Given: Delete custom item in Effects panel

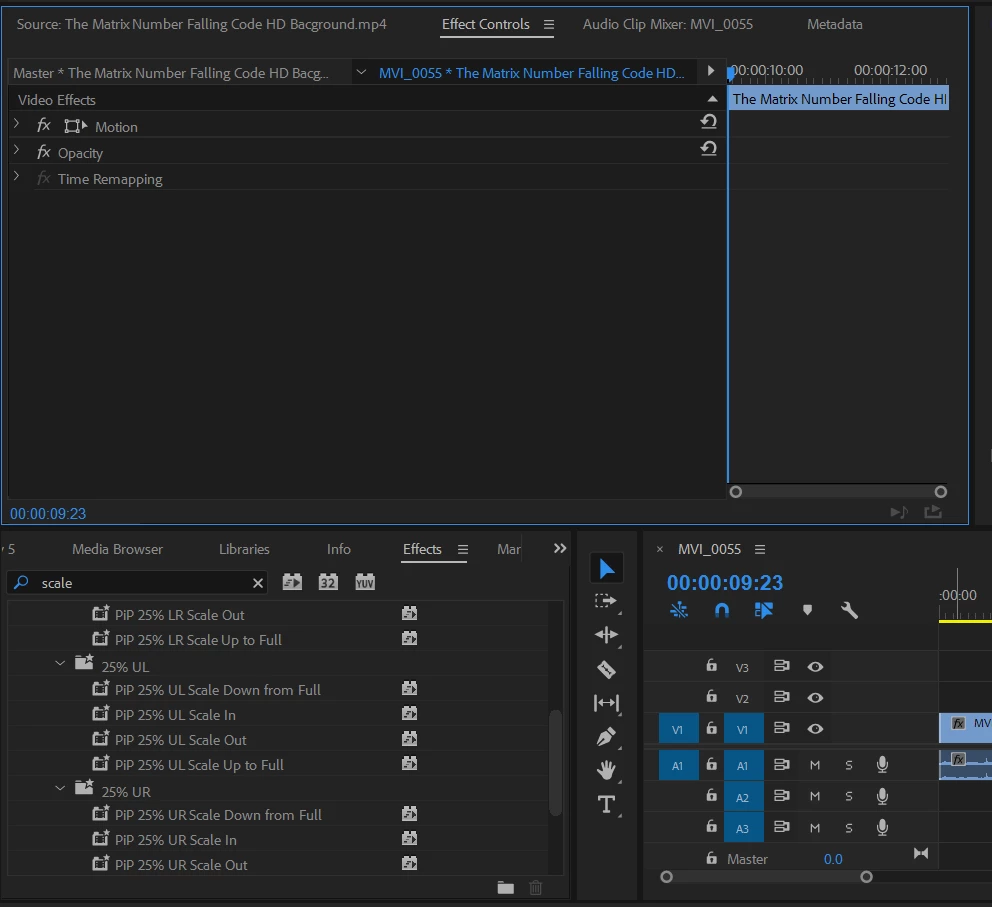Looking at the screenshot, I should tap(535, 887).
